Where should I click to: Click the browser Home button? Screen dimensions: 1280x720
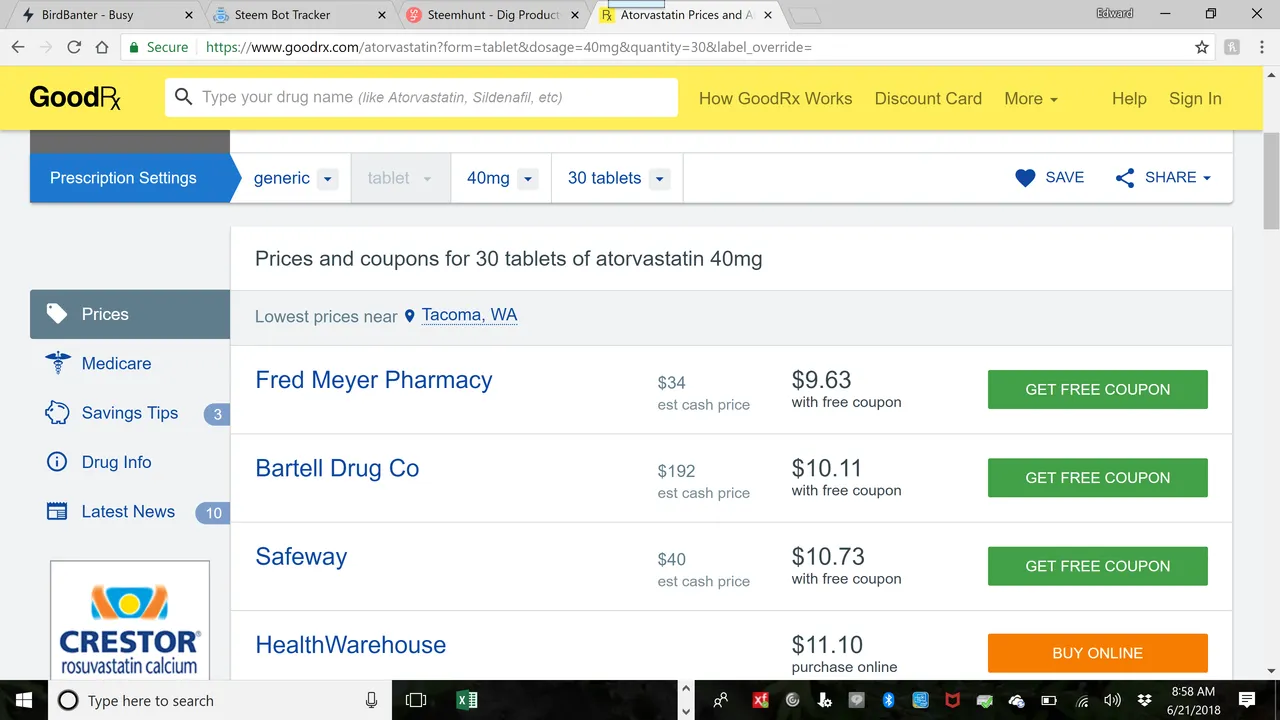tap(102, 47)
